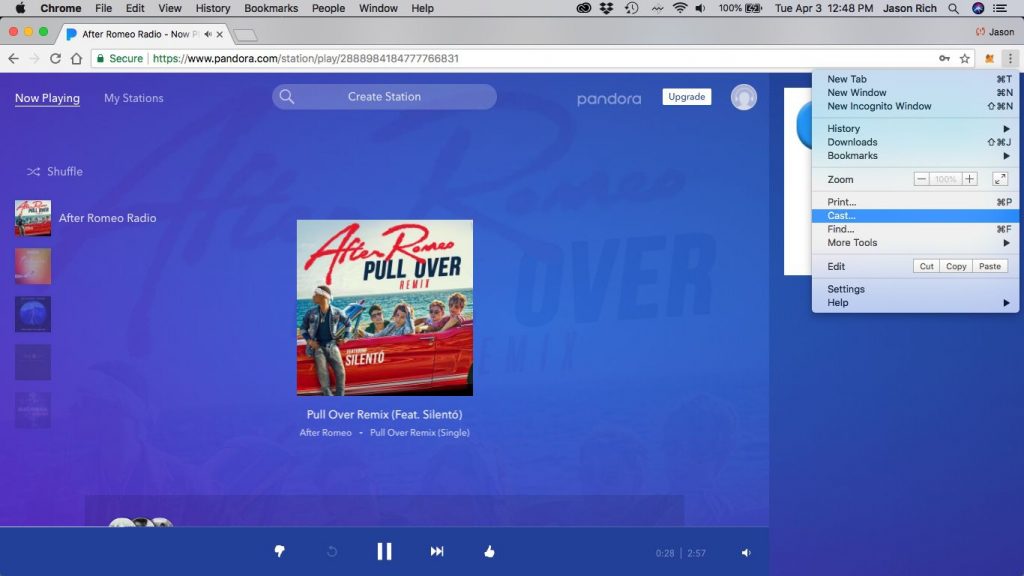Click the Cut button in Edit row

pyautogui.click(x=927, y=266)
